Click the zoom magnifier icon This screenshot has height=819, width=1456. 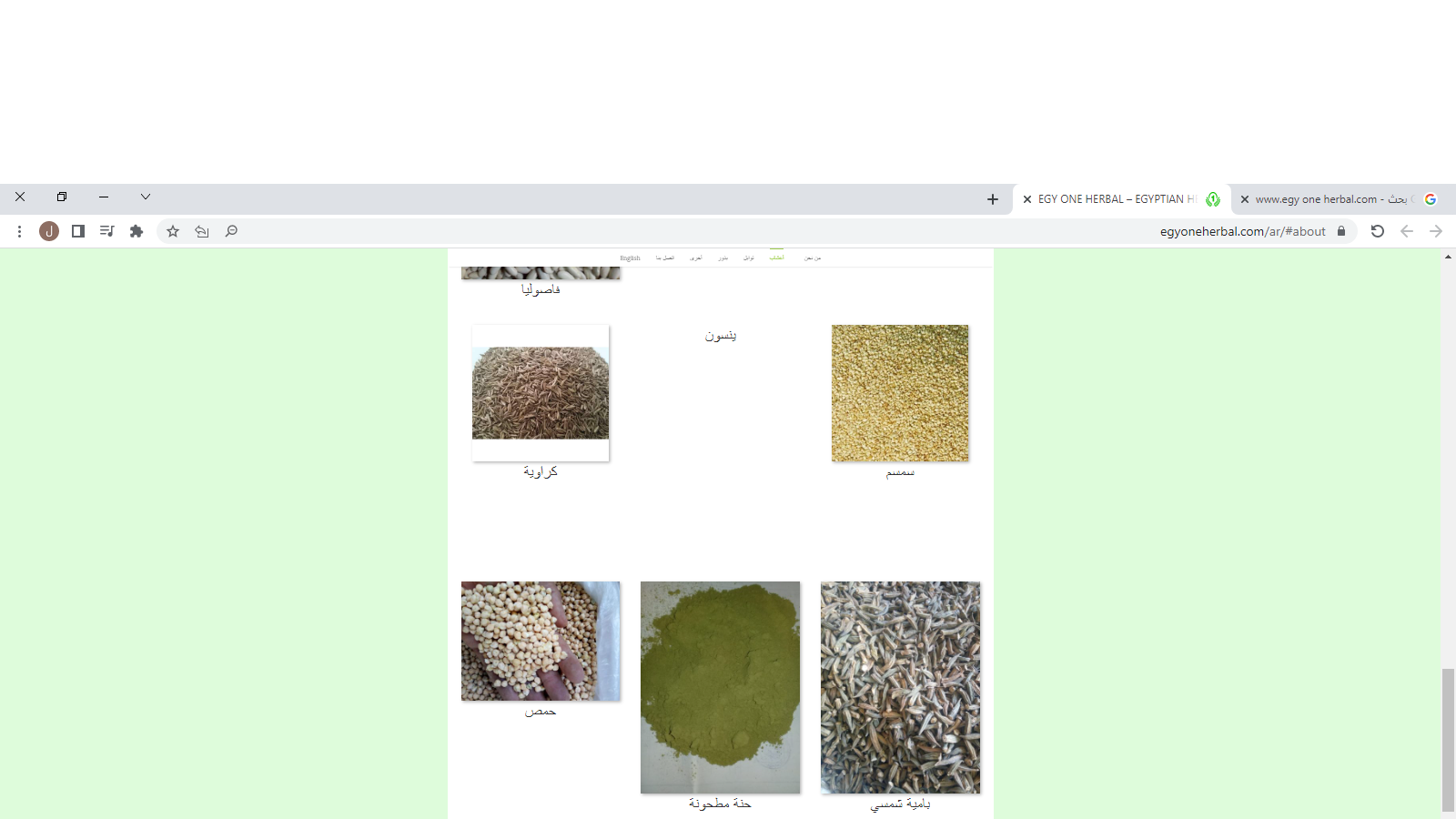point(231,231)
